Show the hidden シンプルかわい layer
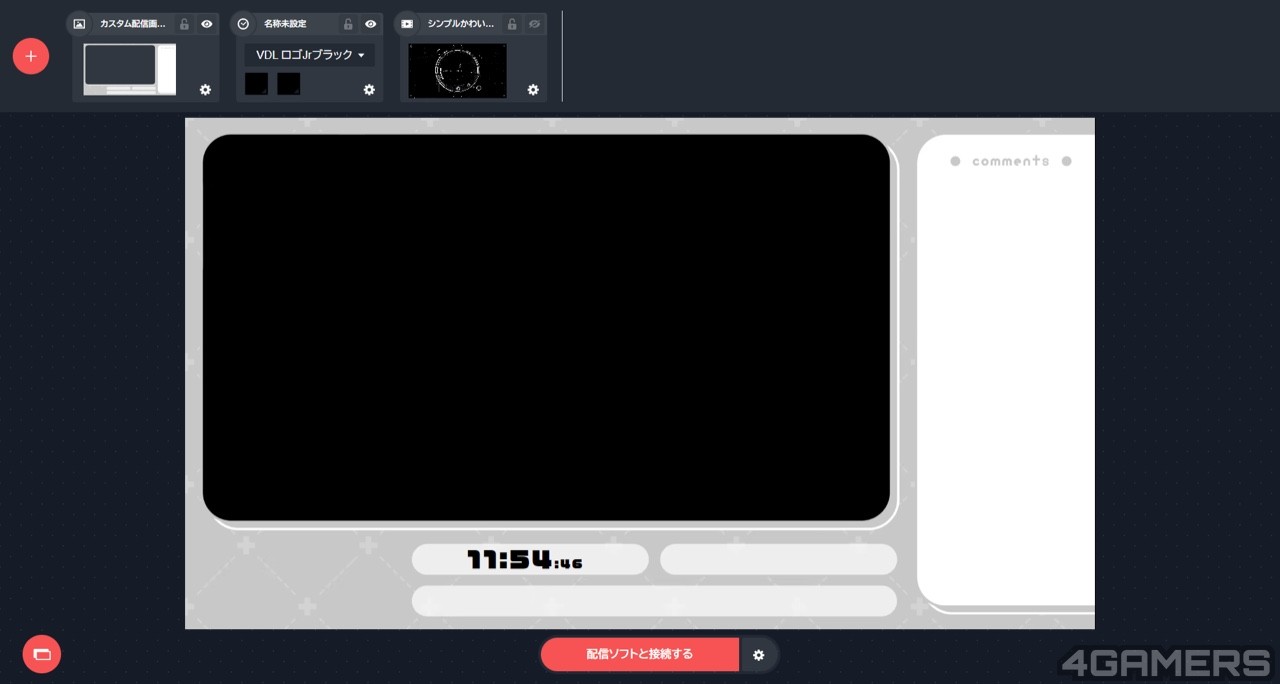The image size is (1280, 684). 534,24
